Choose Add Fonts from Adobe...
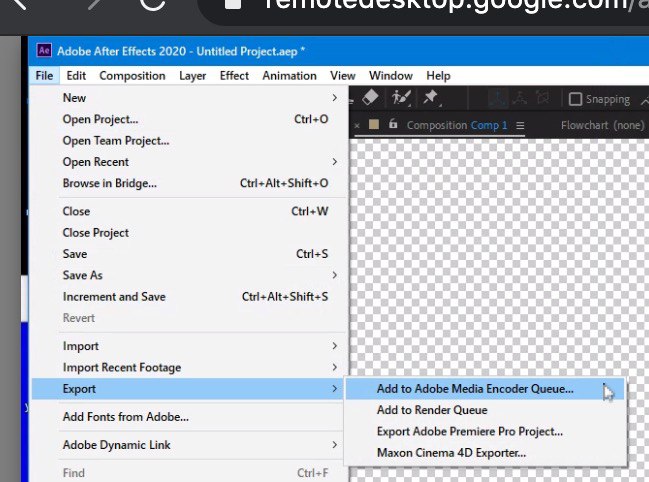This screenshot has width=649, height=482. click(x=188, y=417)
